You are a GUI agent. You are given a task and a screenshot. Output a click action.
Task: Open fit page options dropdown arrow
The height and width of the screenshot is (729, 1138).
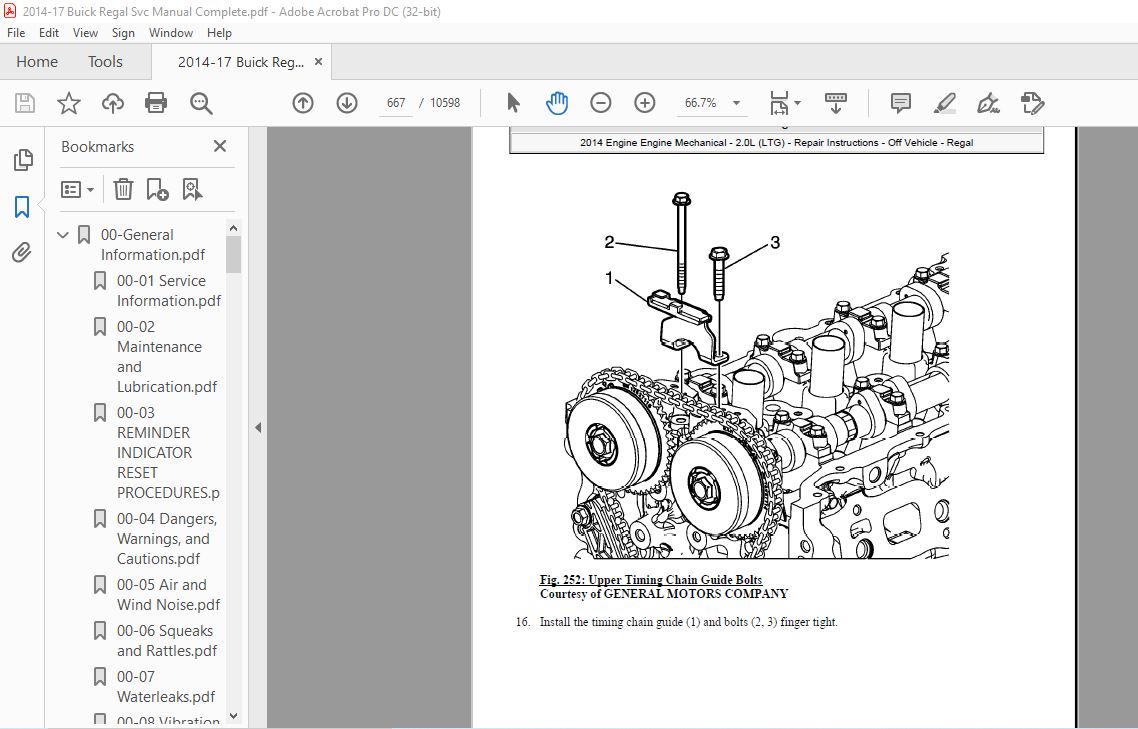coord(798,103)
